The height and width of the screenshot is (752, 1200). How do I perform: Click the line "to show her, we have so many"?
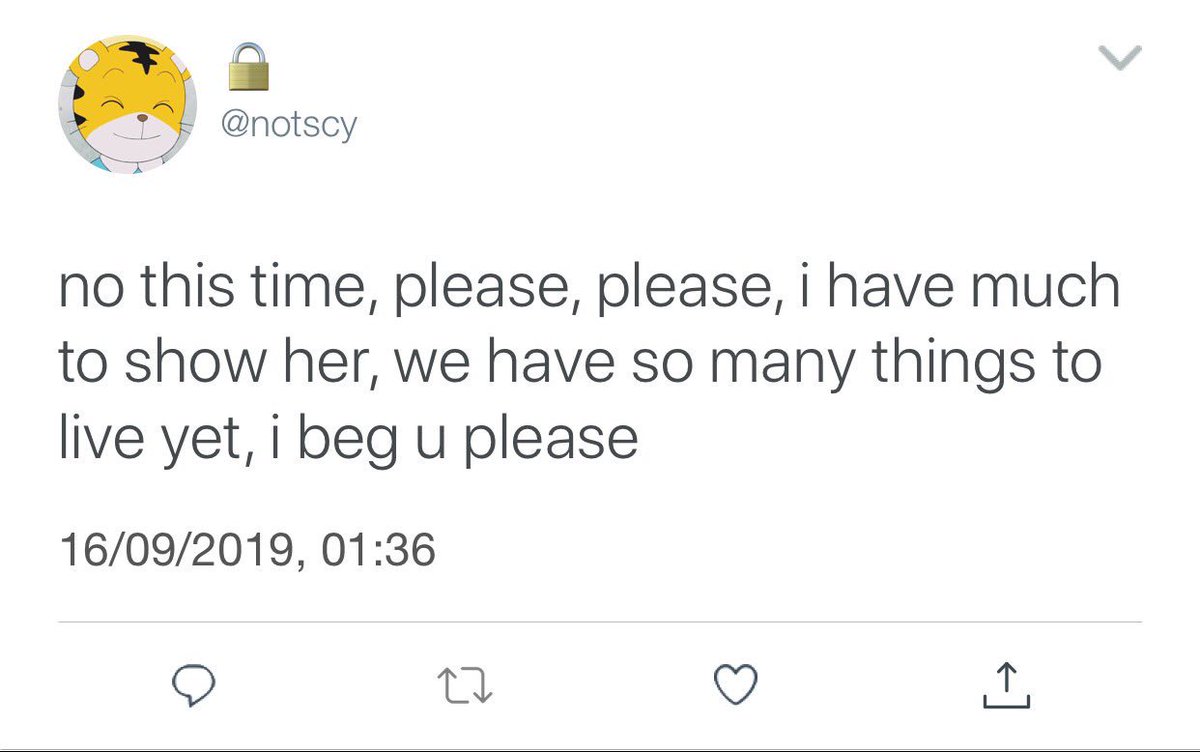580,363
